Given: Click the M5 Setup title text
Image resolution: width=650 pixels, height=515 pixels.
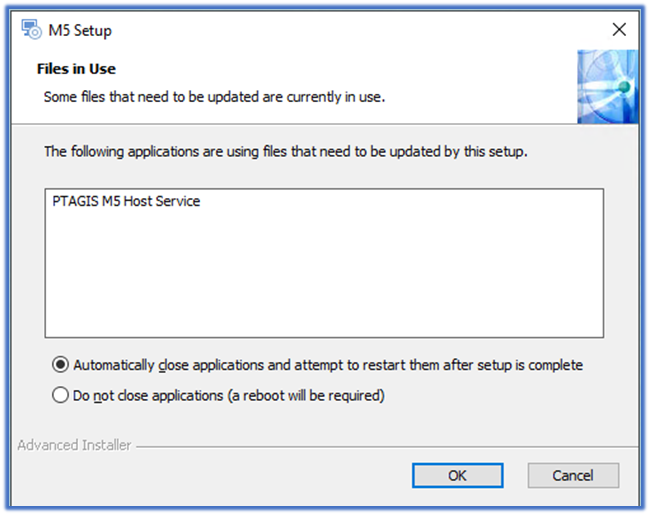Looking at the screenshot, I should (x=80, y=30).
